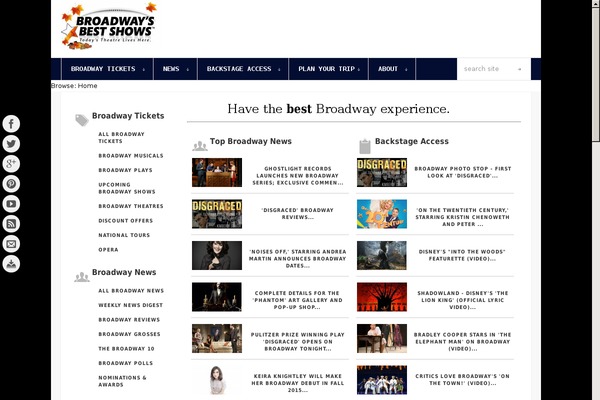Click the people icon beside Top Broadway News
600x400 pixels.
tap(199, 146)
